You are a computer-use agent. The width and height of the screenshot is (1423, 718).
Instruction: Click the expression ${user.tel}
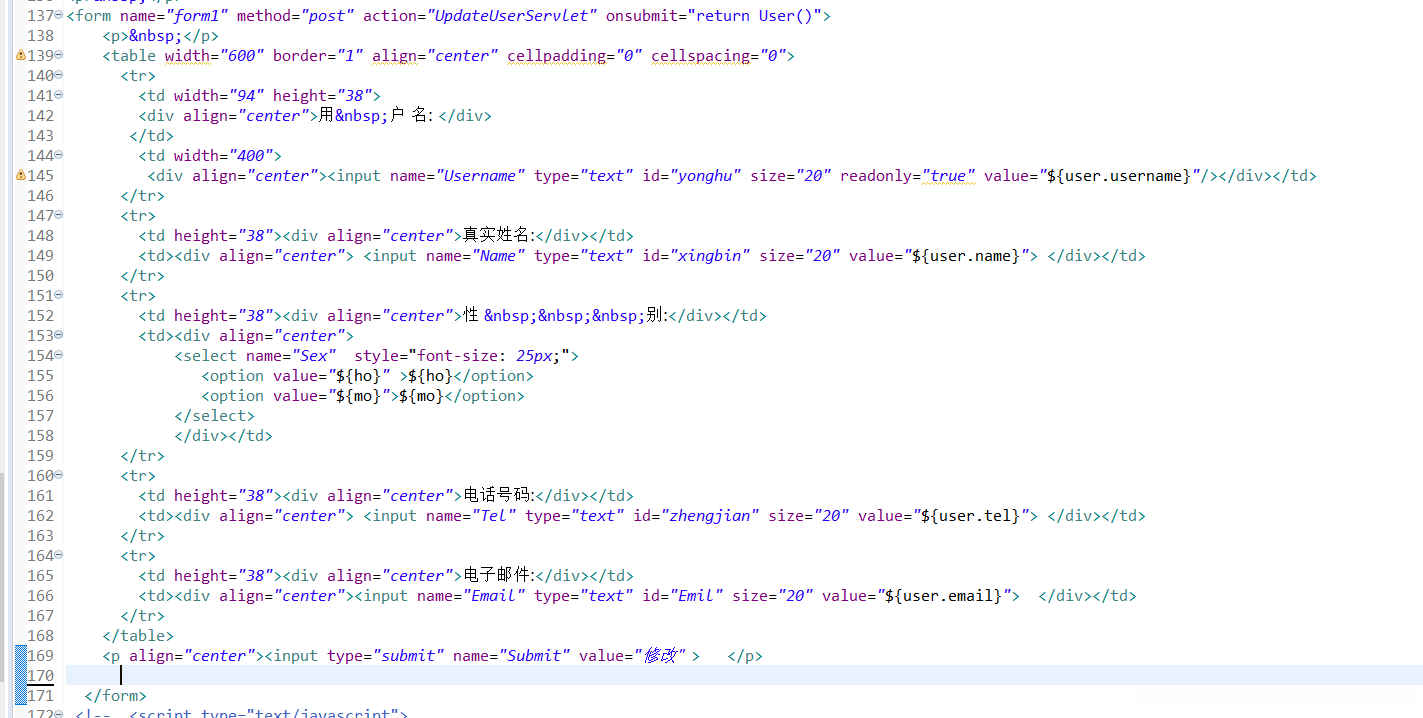pyautogui.click(x=971, y=516)
